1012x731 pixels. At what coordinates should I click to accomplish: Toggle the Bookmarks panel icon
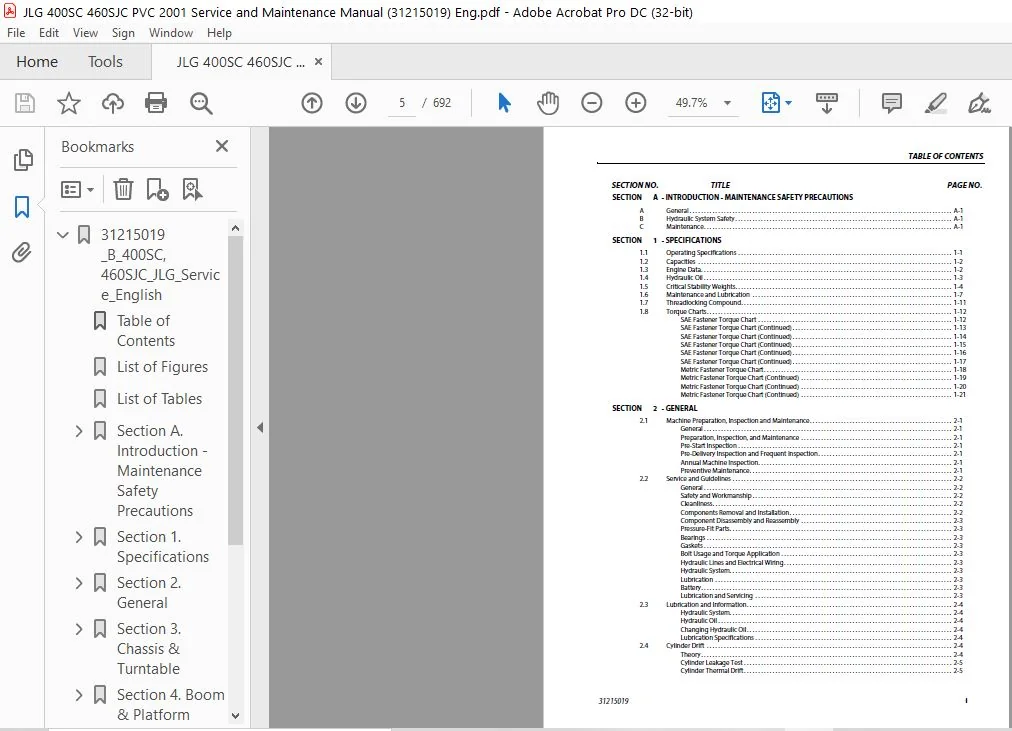click(x=22, y=207)
